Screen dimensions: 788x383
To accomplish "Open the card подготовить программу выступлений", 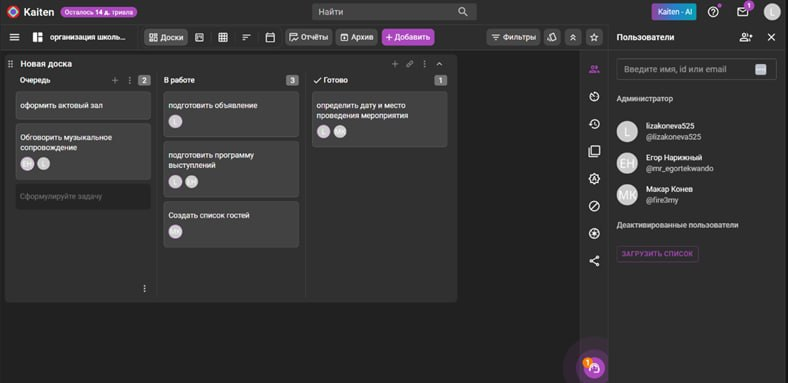I will [231, 169].
